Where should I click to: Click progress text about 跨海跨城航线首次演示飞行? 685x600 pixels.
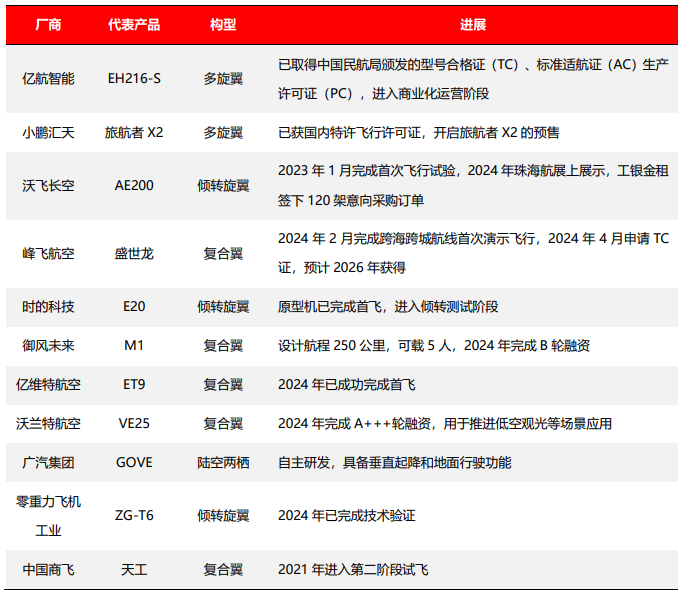coord(473,253)
